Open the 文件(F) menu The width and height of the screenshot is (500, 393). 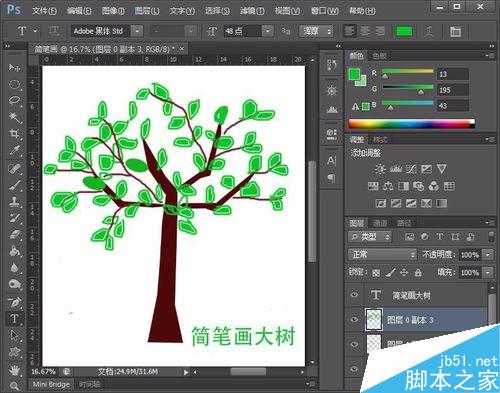coord(44,11)
